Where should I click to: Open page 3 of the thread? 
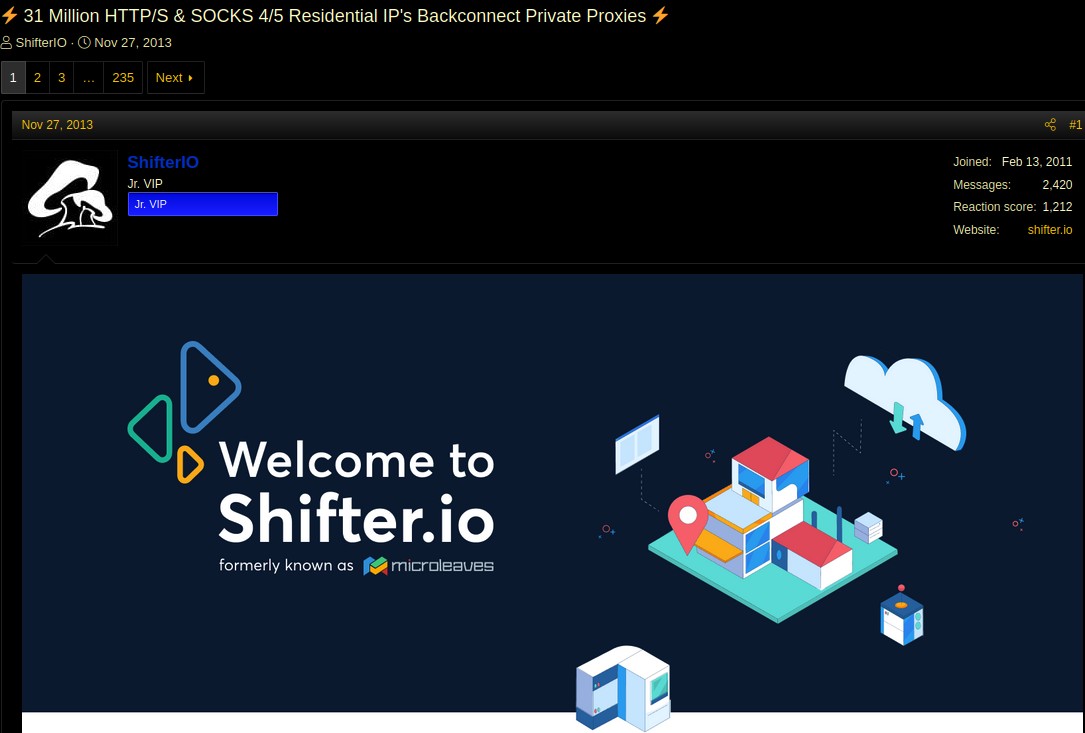click(x=62, y=78)
